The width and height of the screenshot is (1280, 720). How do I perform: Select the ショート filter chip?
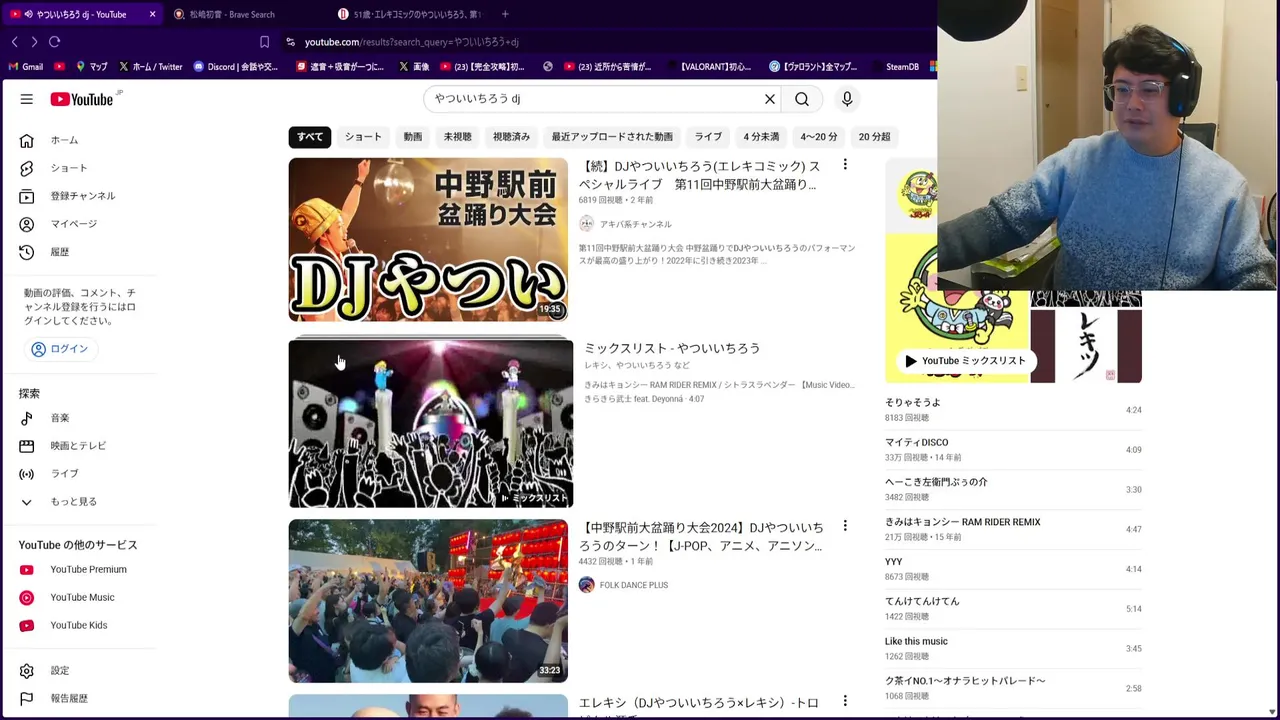point(363,137)
